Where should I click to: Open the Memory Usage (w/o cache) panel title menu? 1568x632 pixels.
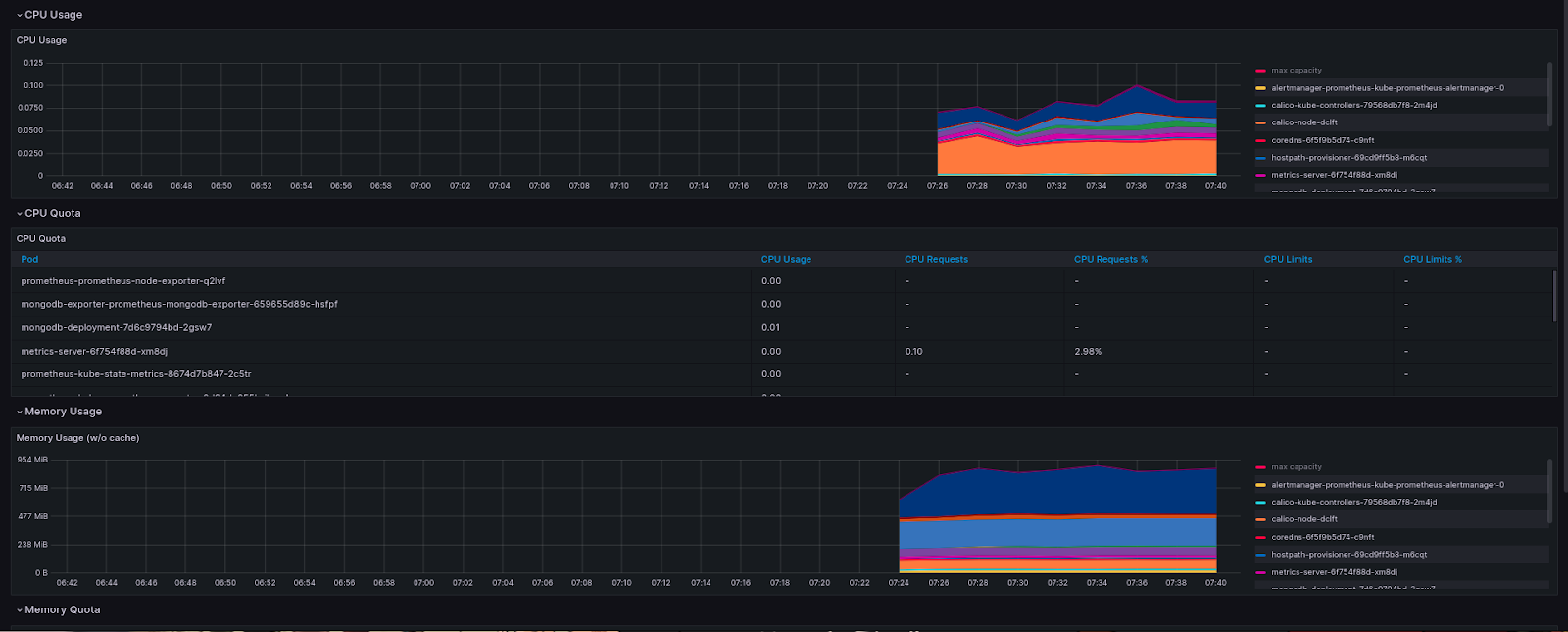[x=77, y=438]
